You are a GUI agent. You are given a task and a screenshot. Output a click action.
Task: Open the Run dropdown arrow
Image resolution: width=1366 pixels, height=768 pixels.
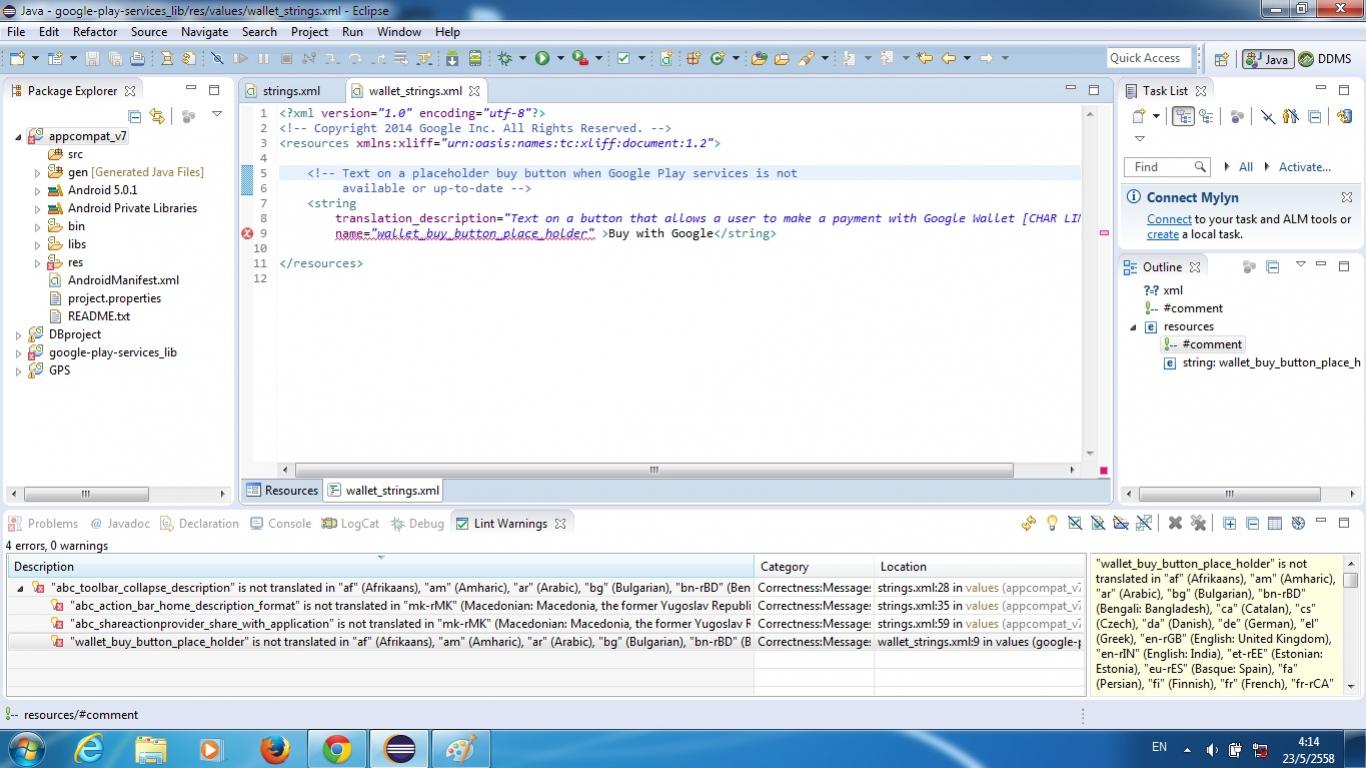pos(560,59)
